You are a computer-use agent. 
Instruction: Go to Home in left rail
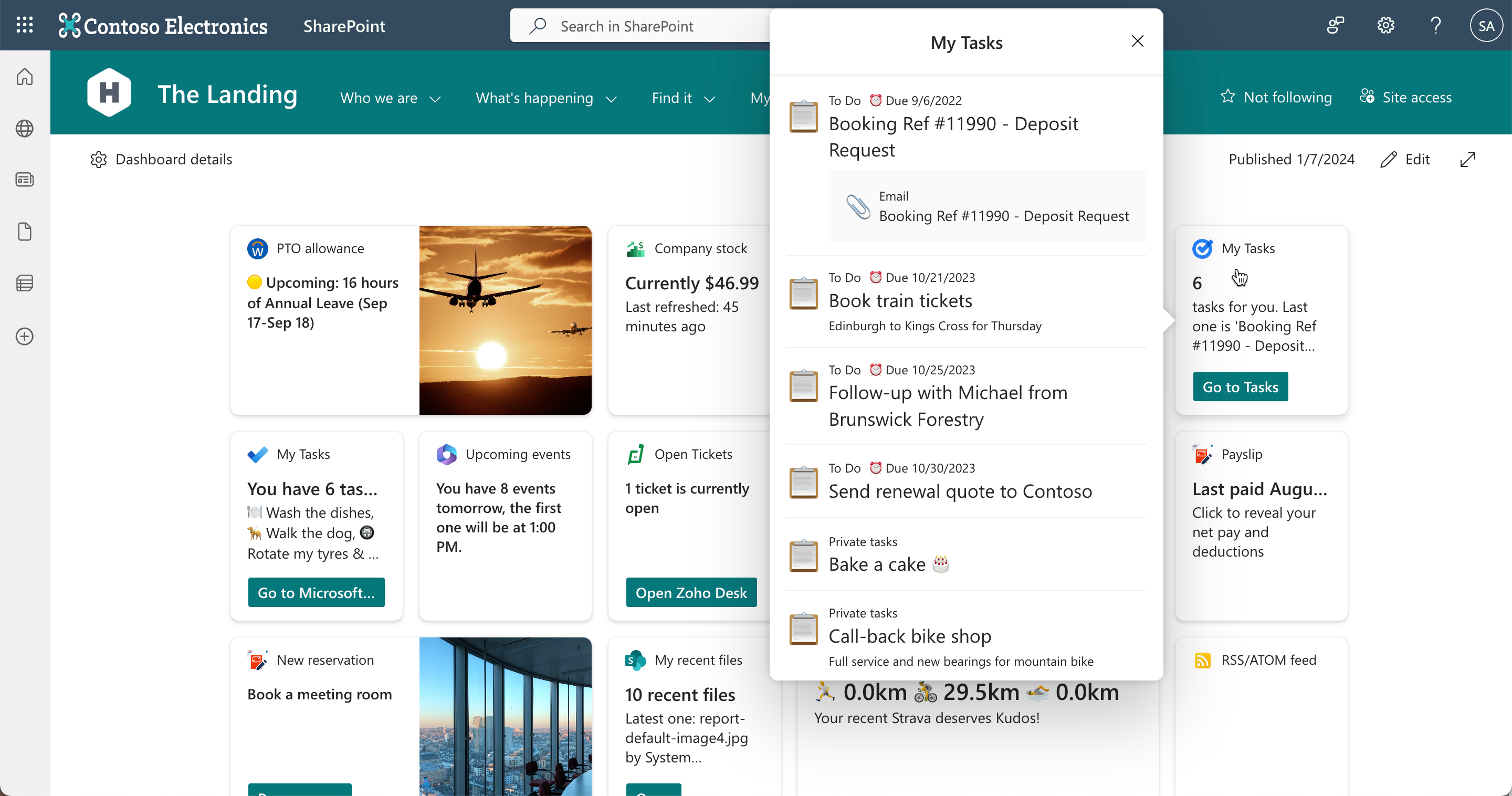pyautogui.click(x=25, y=77)
